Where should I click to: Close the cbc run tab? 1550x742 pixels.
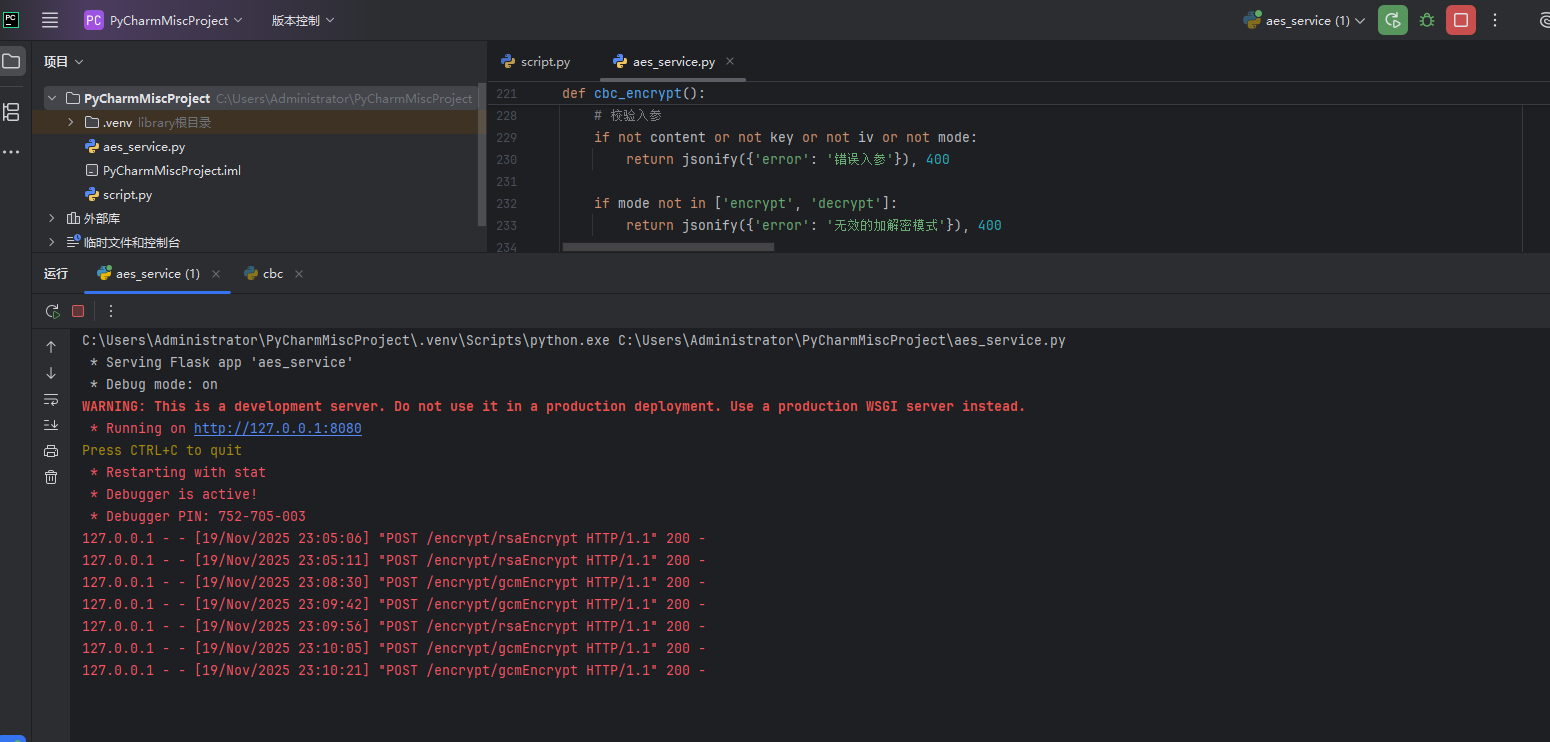(x=299, y=274)
